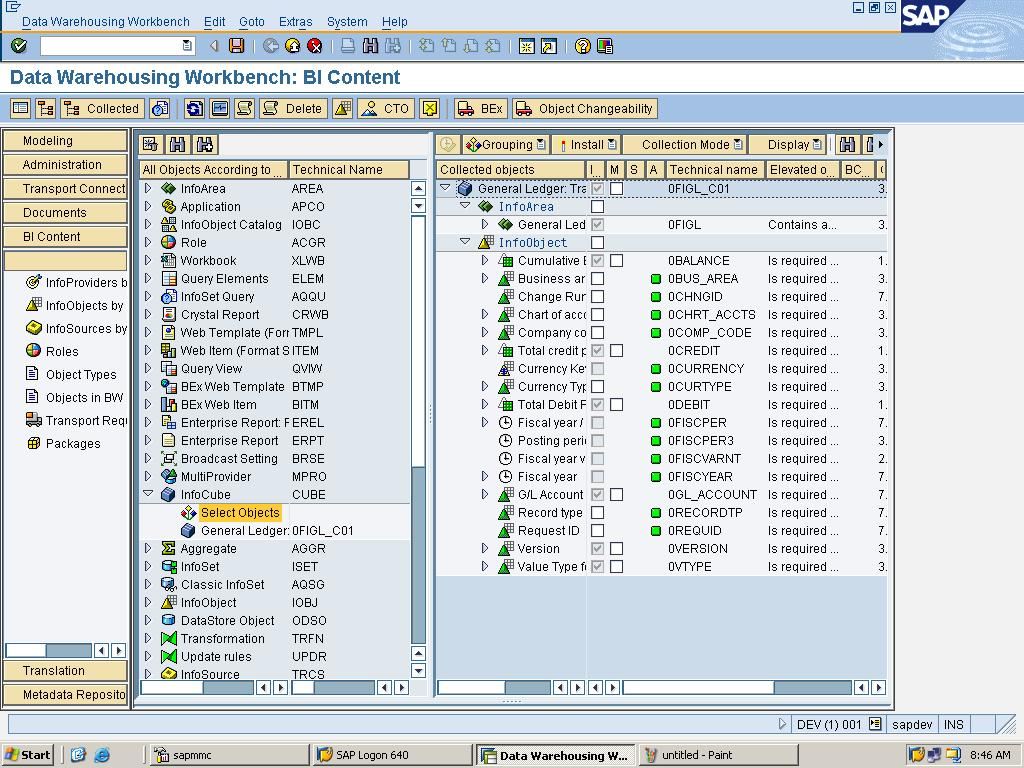The width and height of the screenshot is (1024, 768).
Task: Click the left tree vertical scrollbar
Action: (419, 429)
